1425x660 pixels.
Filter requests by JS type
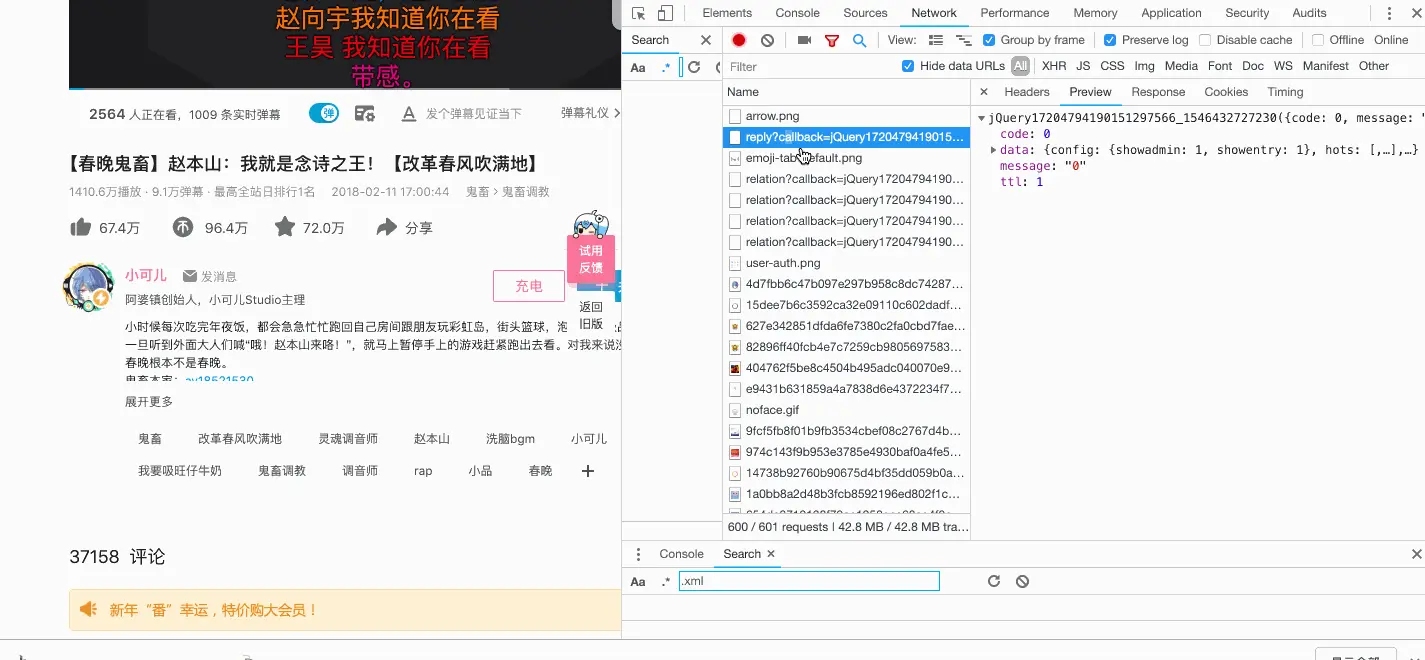tap(1083, 66)
